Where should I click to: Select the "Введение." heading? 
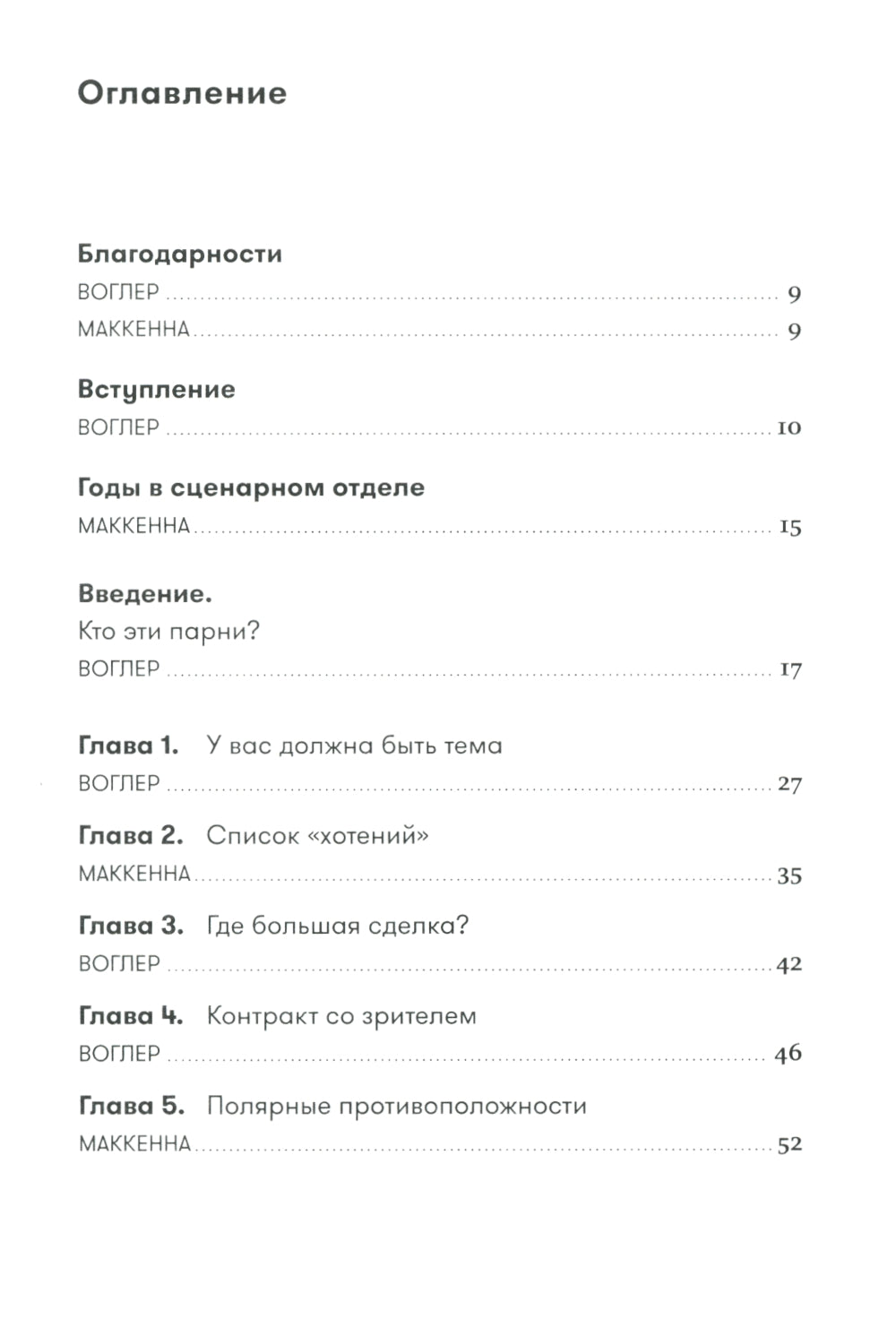click(145, 593)
